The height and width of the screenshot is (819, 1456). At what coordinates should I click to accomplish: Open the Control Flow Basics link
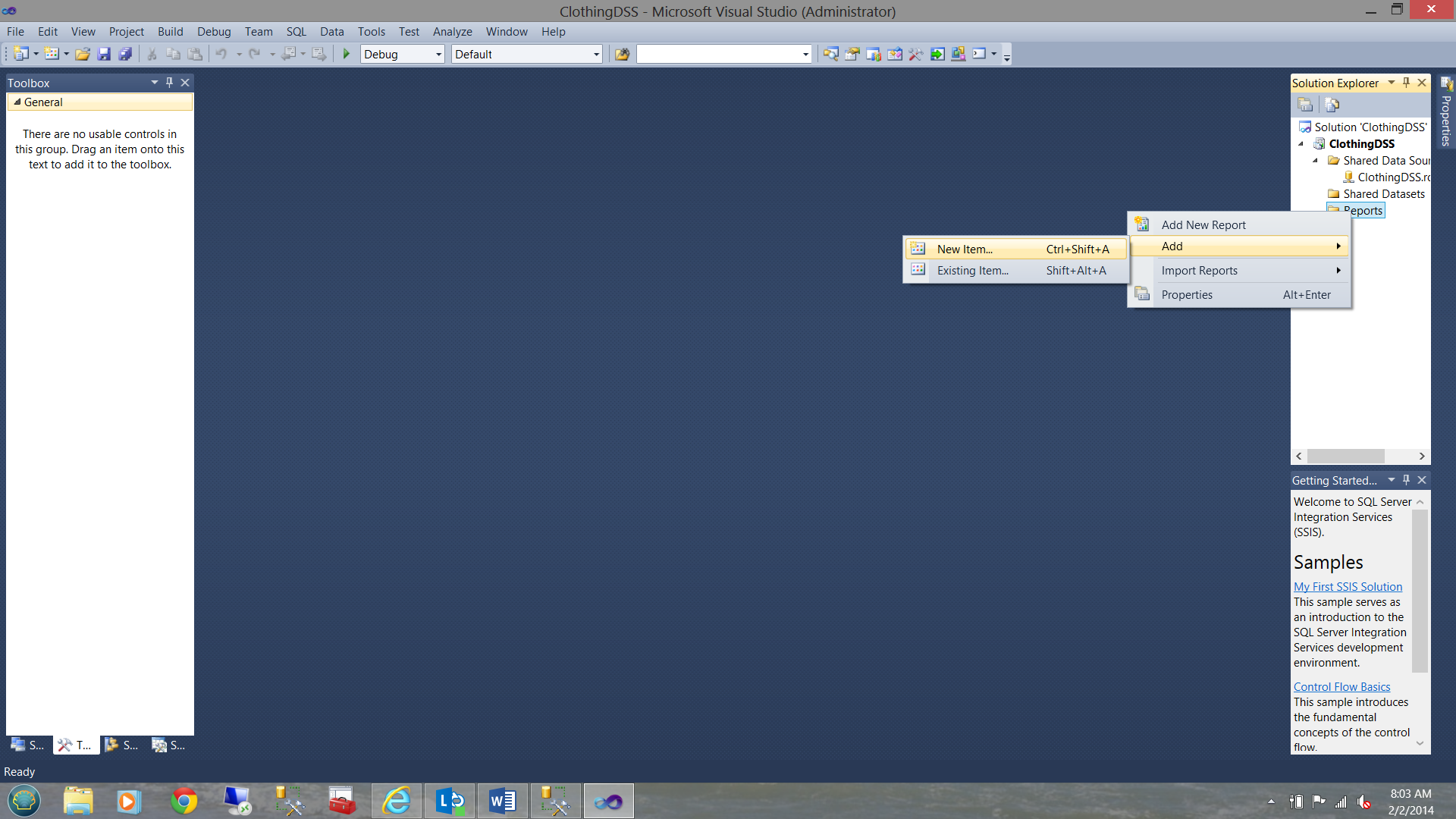[1341, 686]
